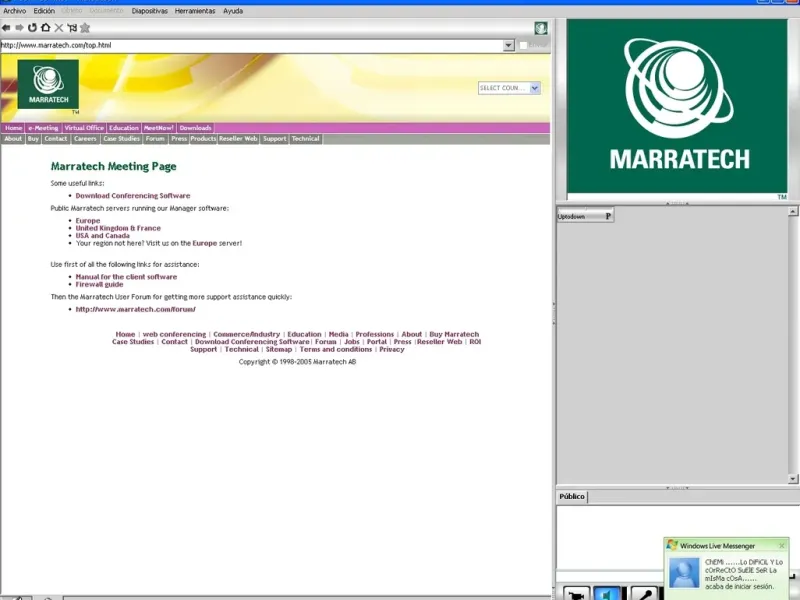Open the Education tab in pink navigation
The image size is (800, 600).
[123, 128]
